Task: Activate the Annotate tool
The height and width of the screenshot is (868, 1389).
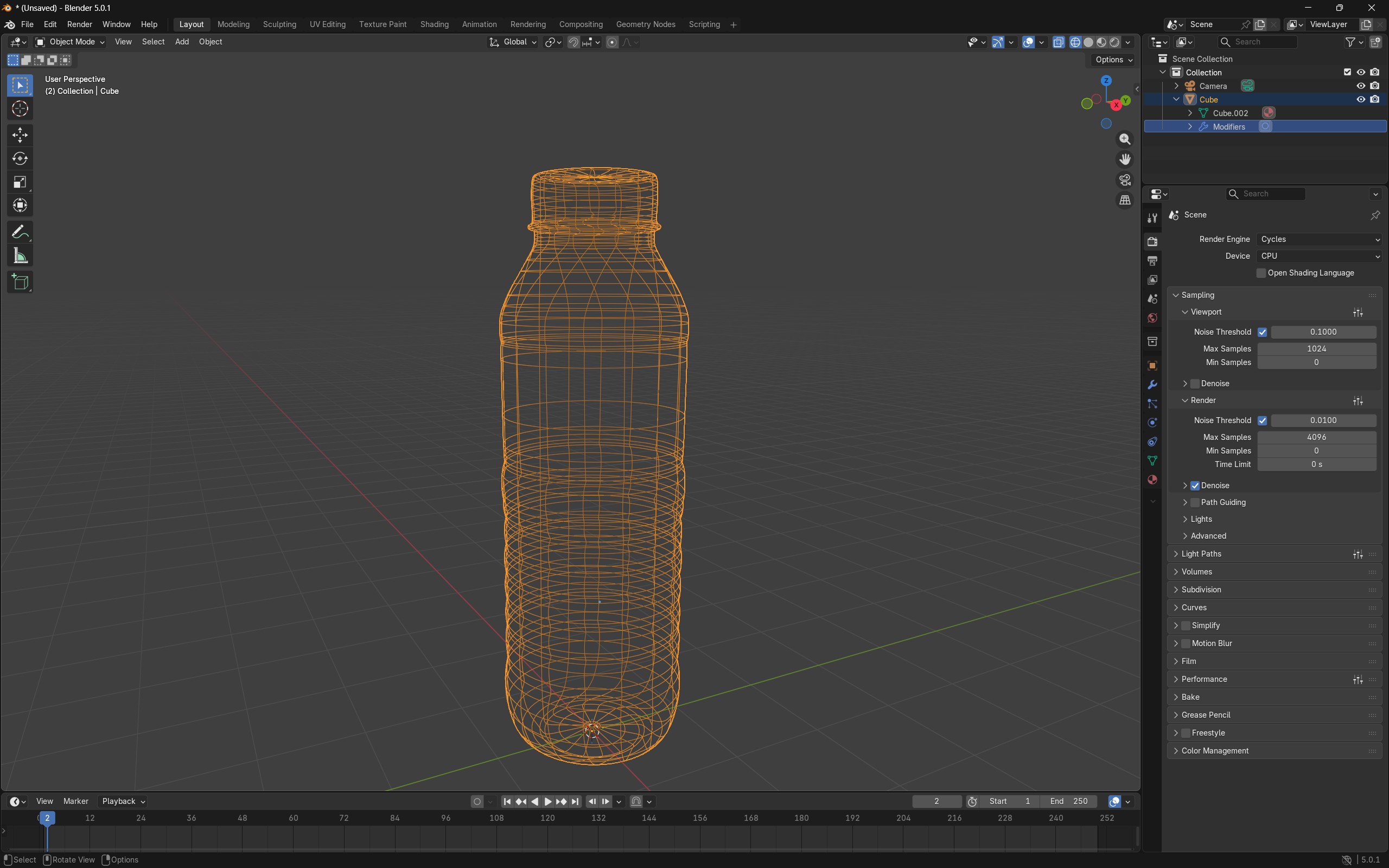Action: pyautogui.click(x=20, y=232)
